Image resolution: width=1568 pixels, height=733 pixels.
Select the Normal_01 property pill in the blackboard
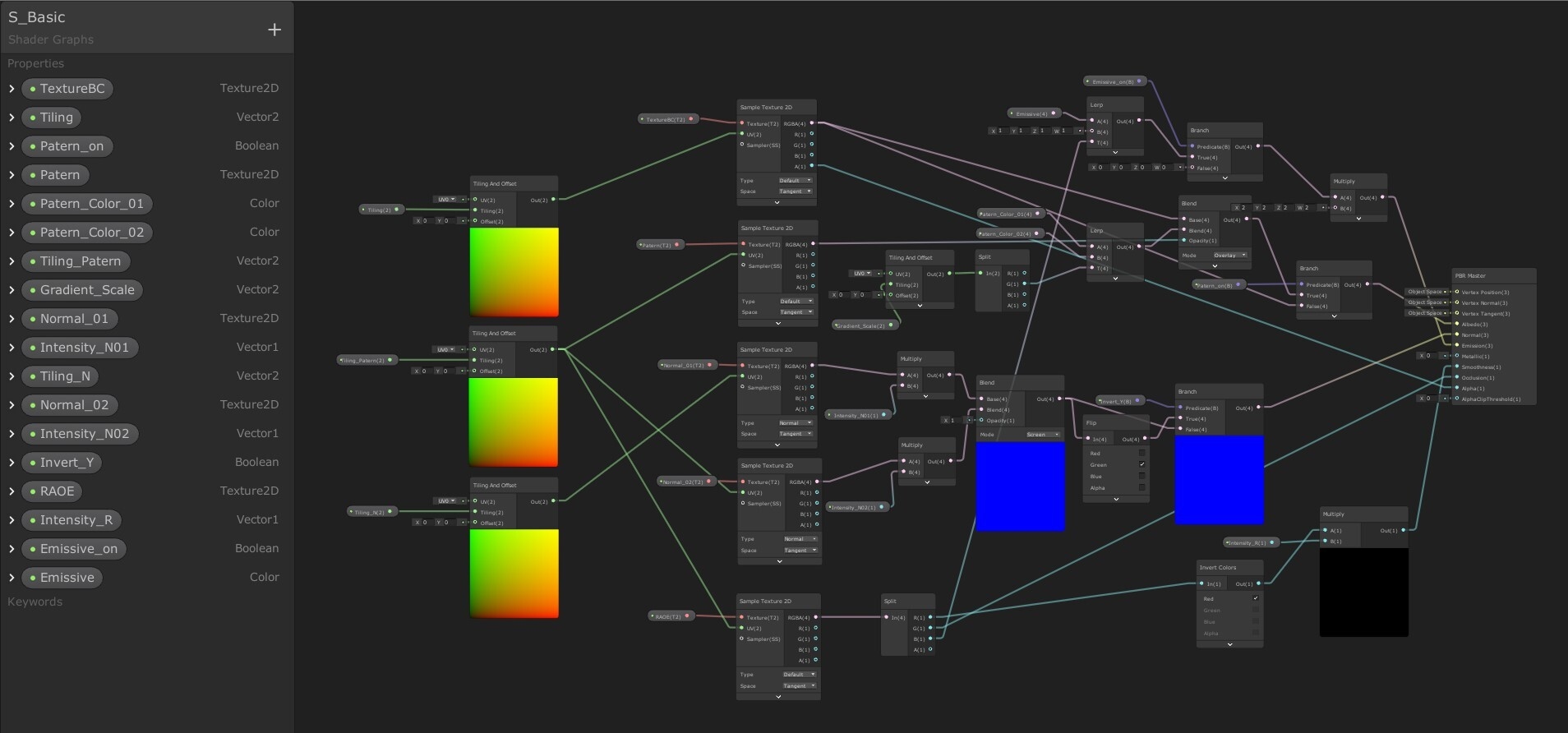pos(69,319)
